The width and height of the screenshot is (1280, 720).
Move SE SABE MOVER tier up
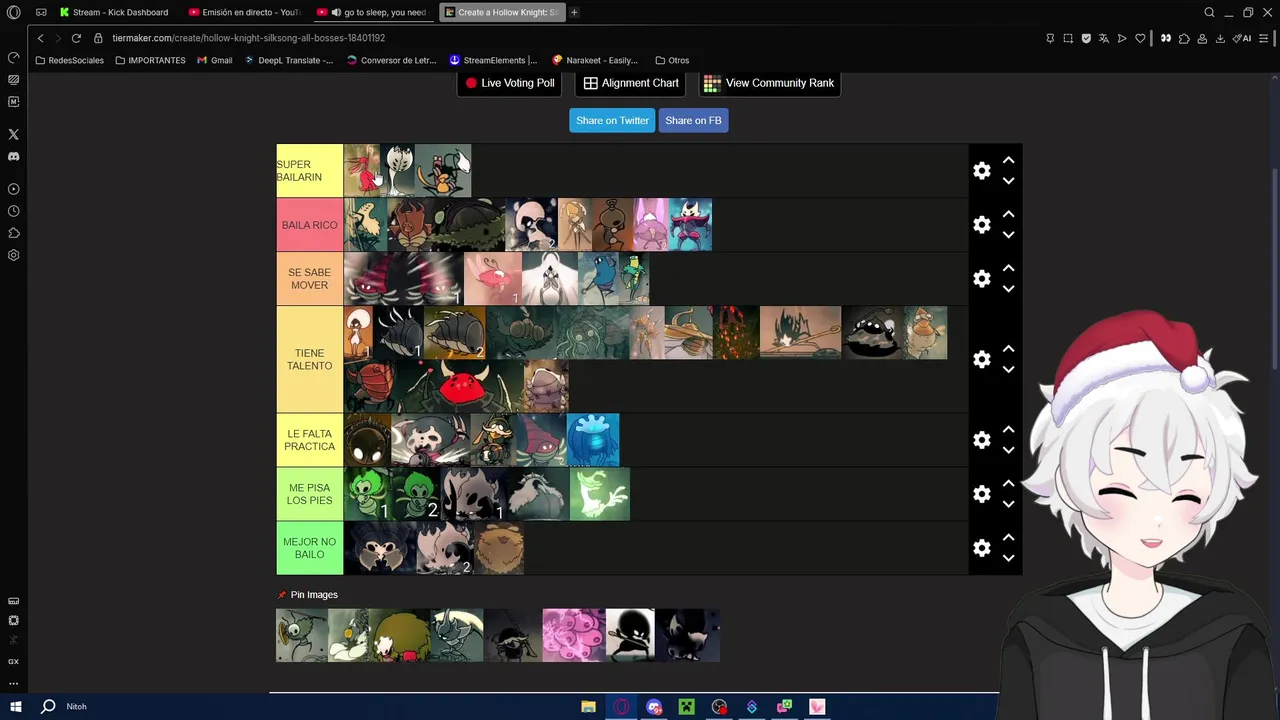[1008, 268]
